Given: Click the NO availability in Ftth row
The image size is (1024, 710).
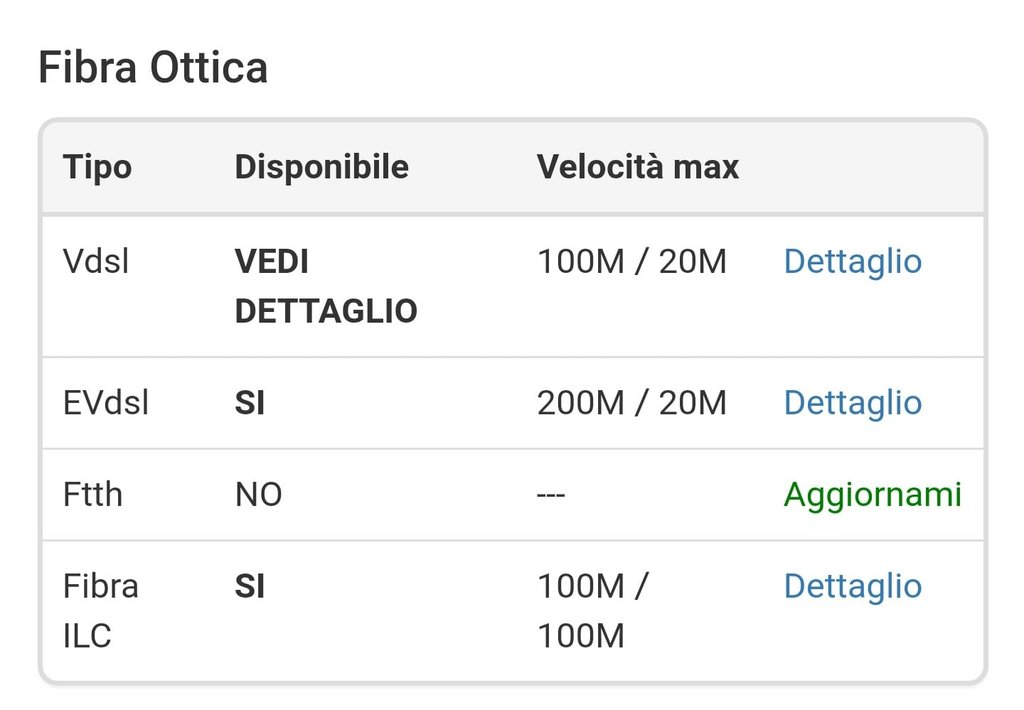Looking at the screenshot, I should click(258, 495).
